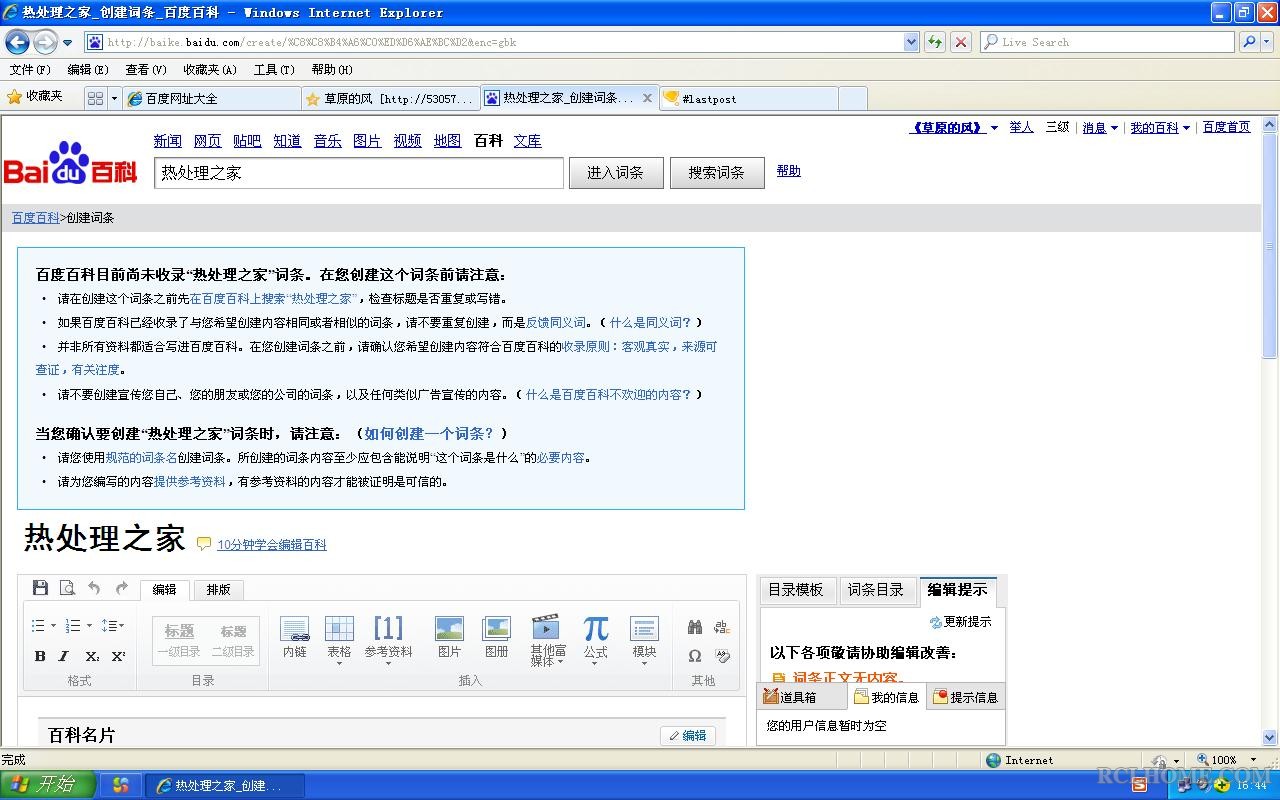Open the 提示信息 tab

966,697
